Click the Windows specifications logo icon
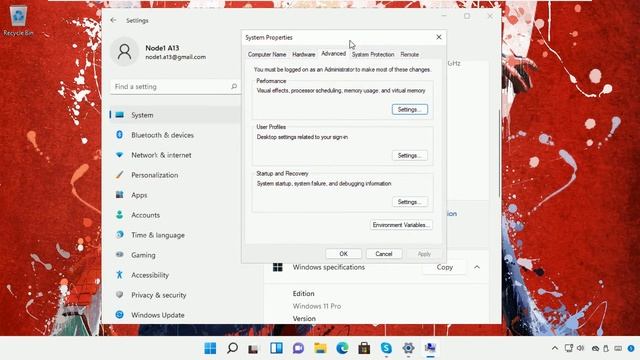The width and height of the screenshot is (640, 360). click(x=278, y=267)
